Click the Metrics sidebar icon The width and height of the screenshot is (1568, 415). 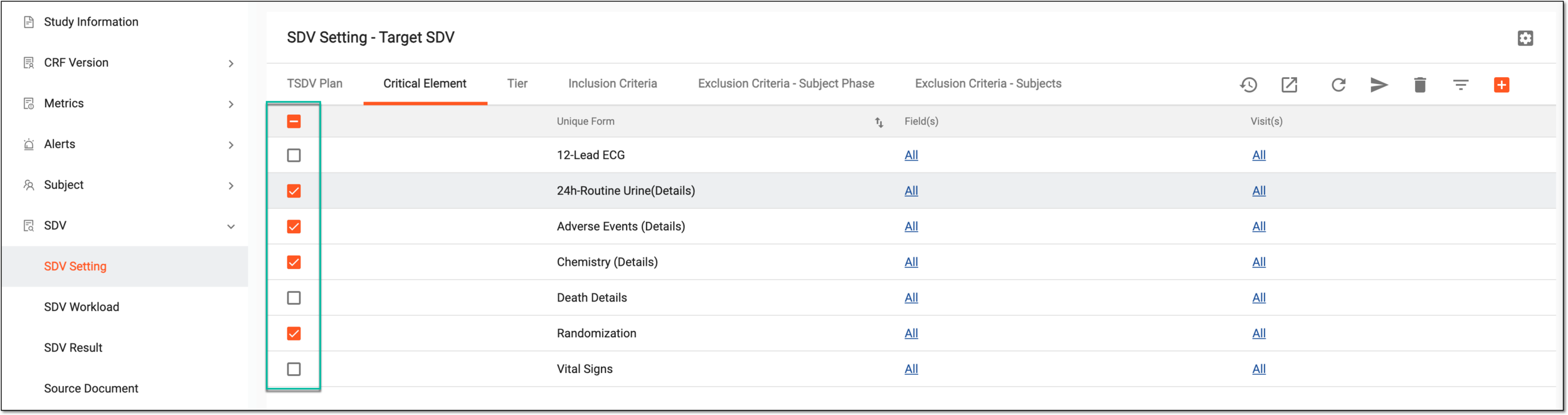[x=29, y=103]
